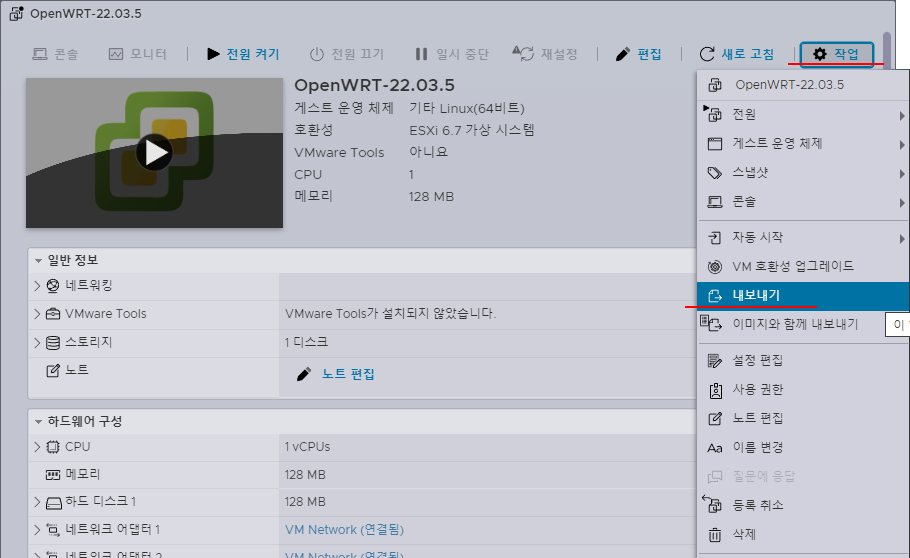This screenshot has width=910, height=558.
Task: Refresh the page with 새로 고침
Action: coord(737,54)
